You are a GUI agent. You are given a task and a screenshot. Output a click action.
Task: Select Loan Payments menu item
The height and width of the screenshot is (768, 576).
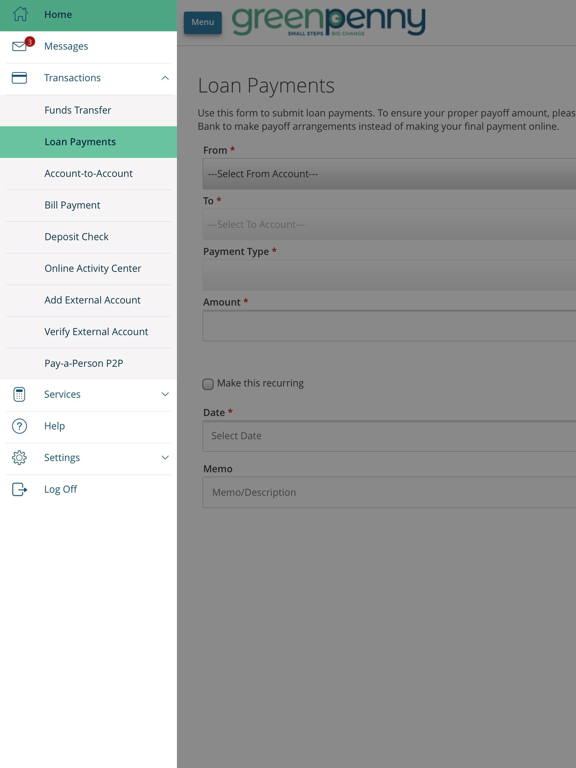click(88, 142)
